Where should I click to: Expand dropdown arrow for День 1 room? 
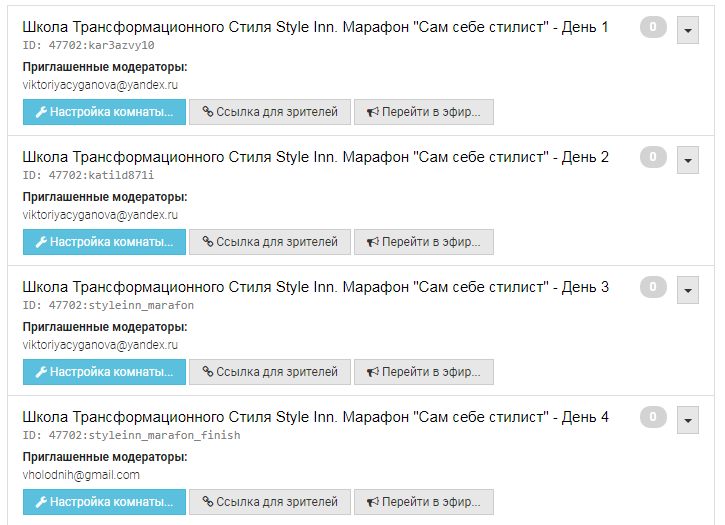(687, 30)
